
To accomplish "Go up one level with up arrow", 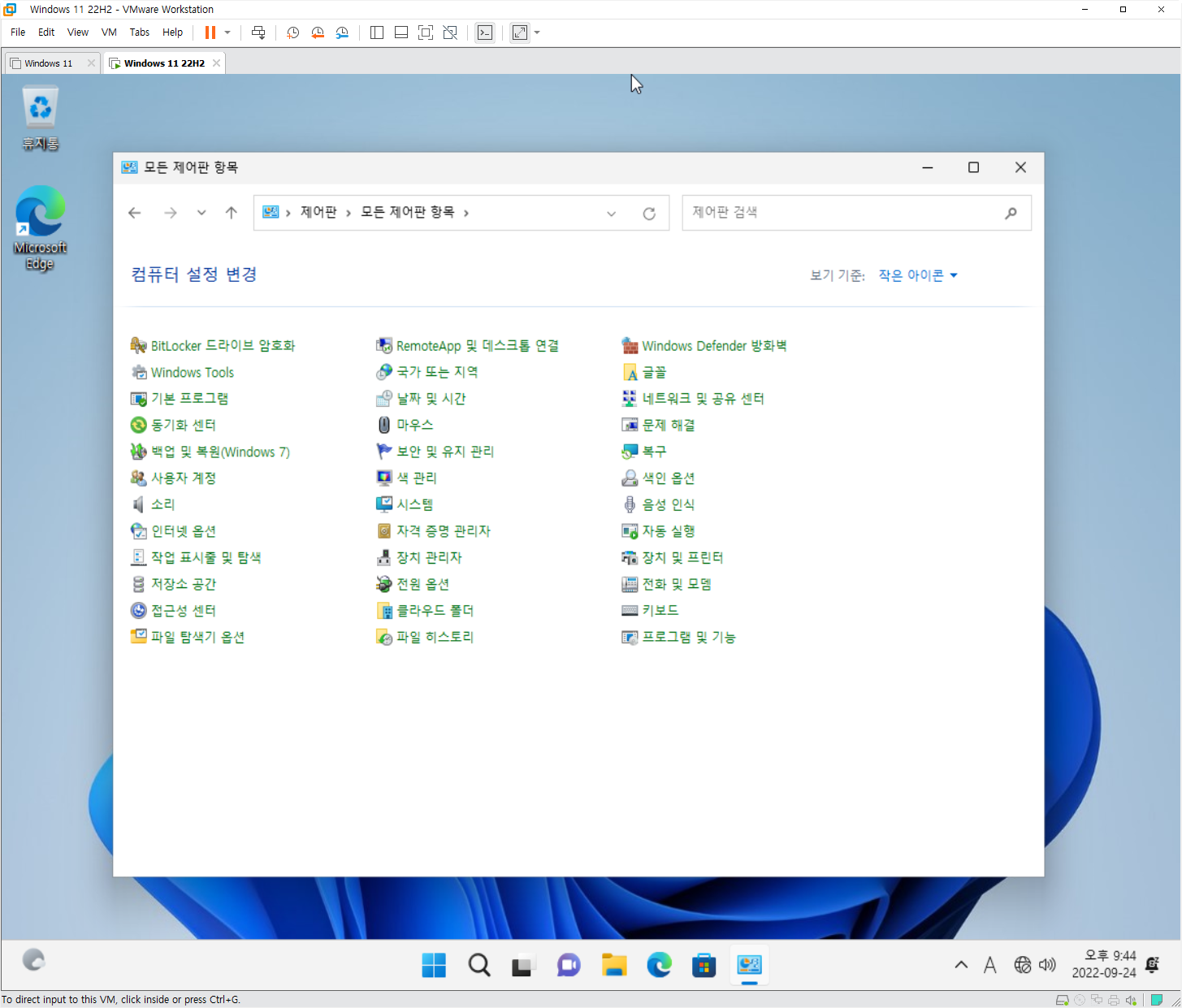I will (x=232, y=213).
